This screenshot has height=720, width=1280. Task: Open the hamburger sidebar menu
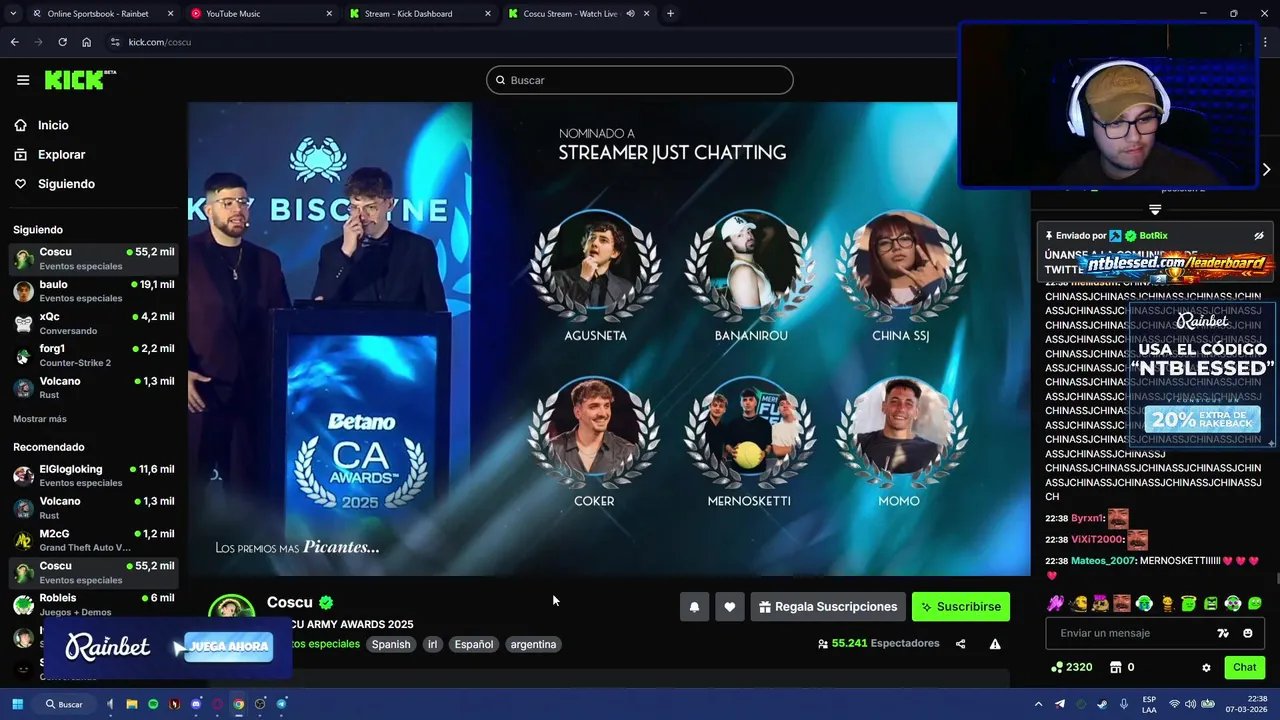(23, 80)
